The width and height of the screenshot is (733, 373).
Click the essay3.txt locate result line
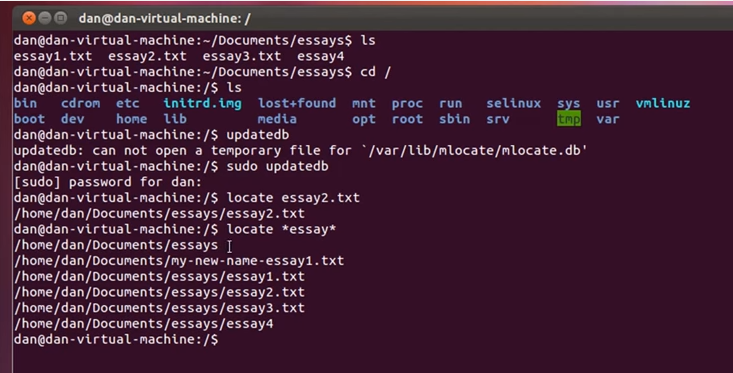click(159, 308)
